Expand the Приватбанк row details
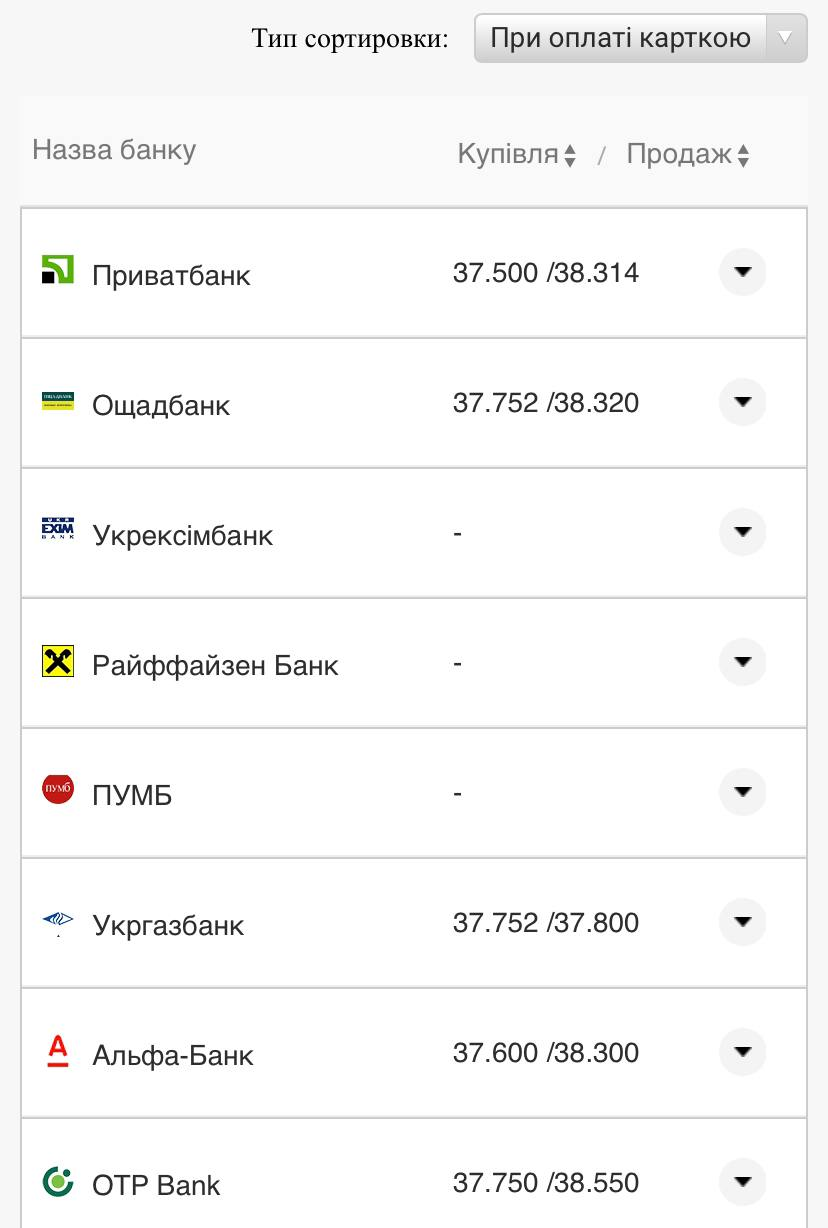828x1228 pixels. (742, 272)
